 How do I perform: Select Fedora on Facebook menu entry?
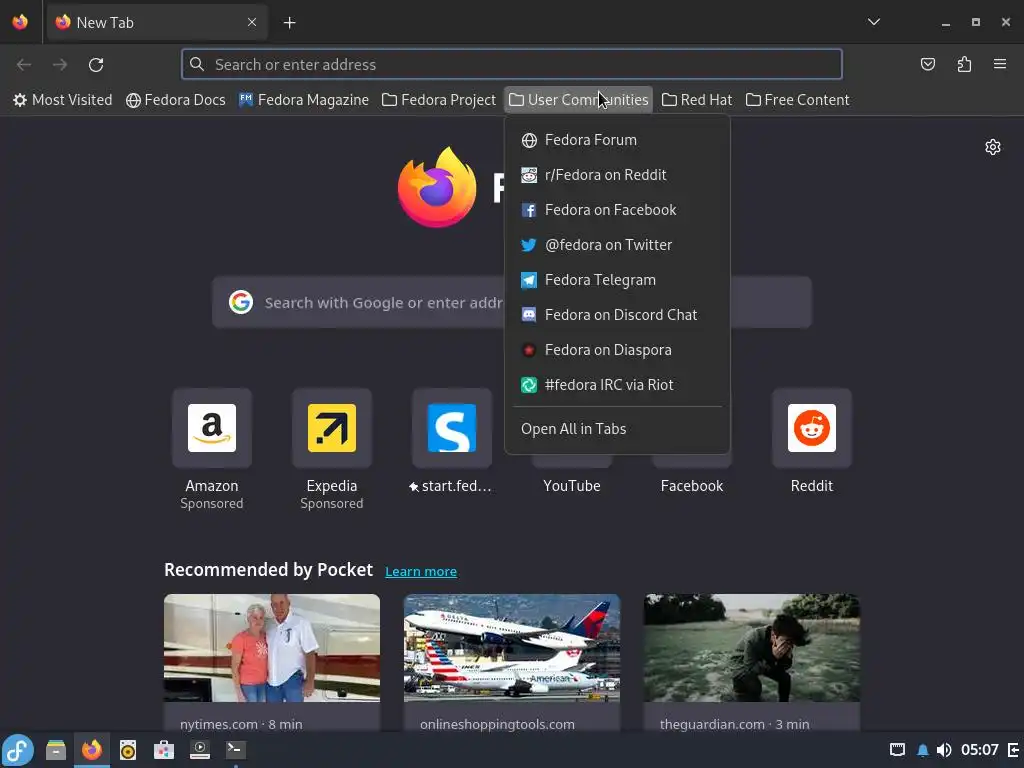click(x=617, y=210)
